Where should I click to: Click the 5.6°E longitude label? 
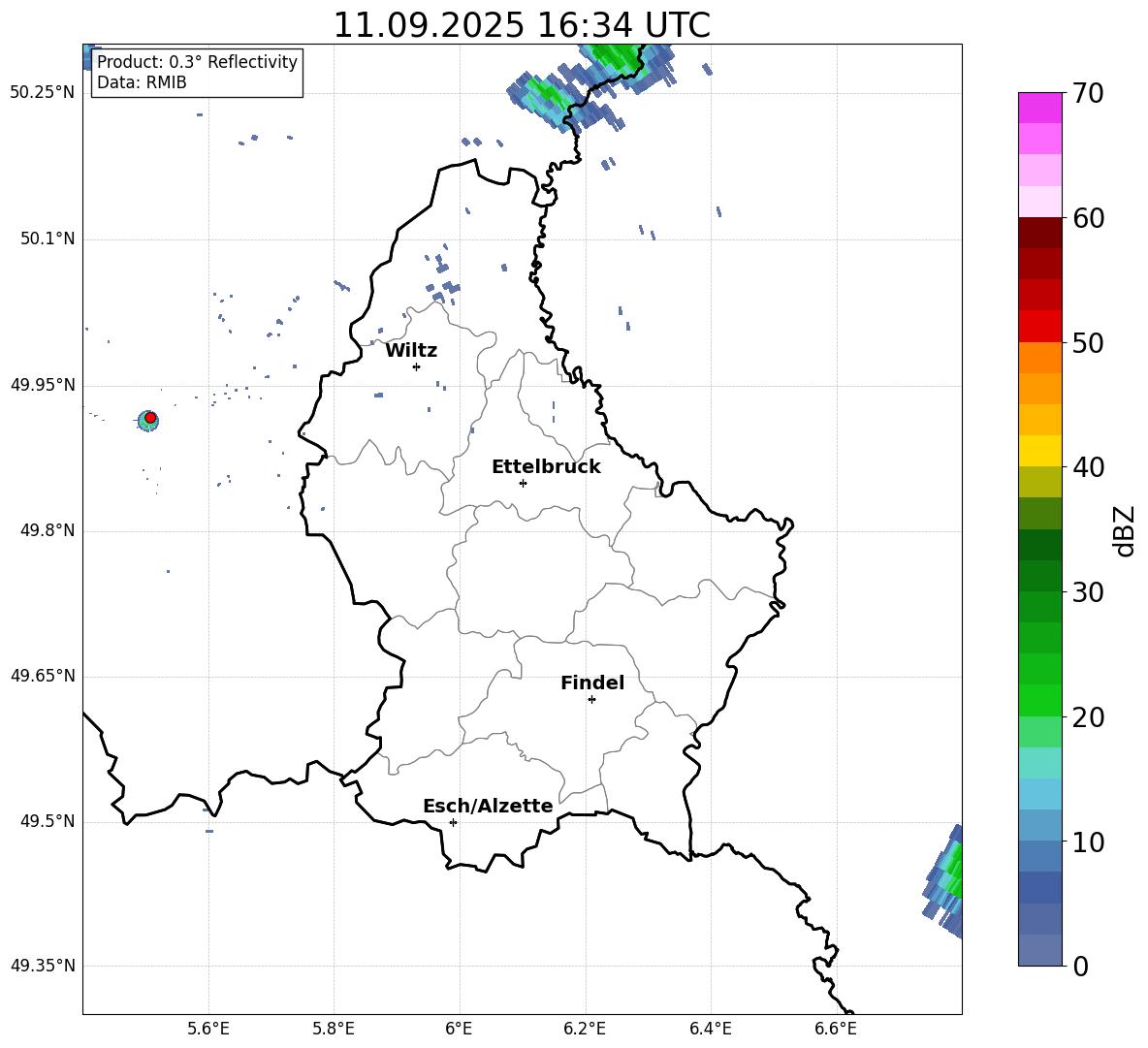click(x=208, y=1029)
